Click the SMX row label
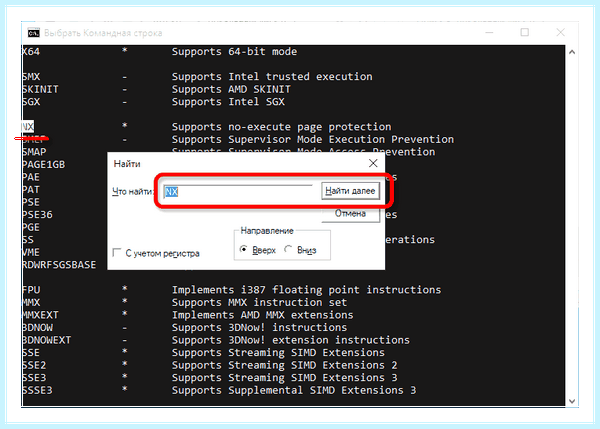The height and width of the screenshot is (429, 600). pyautogui.click(x=31, y=77)
